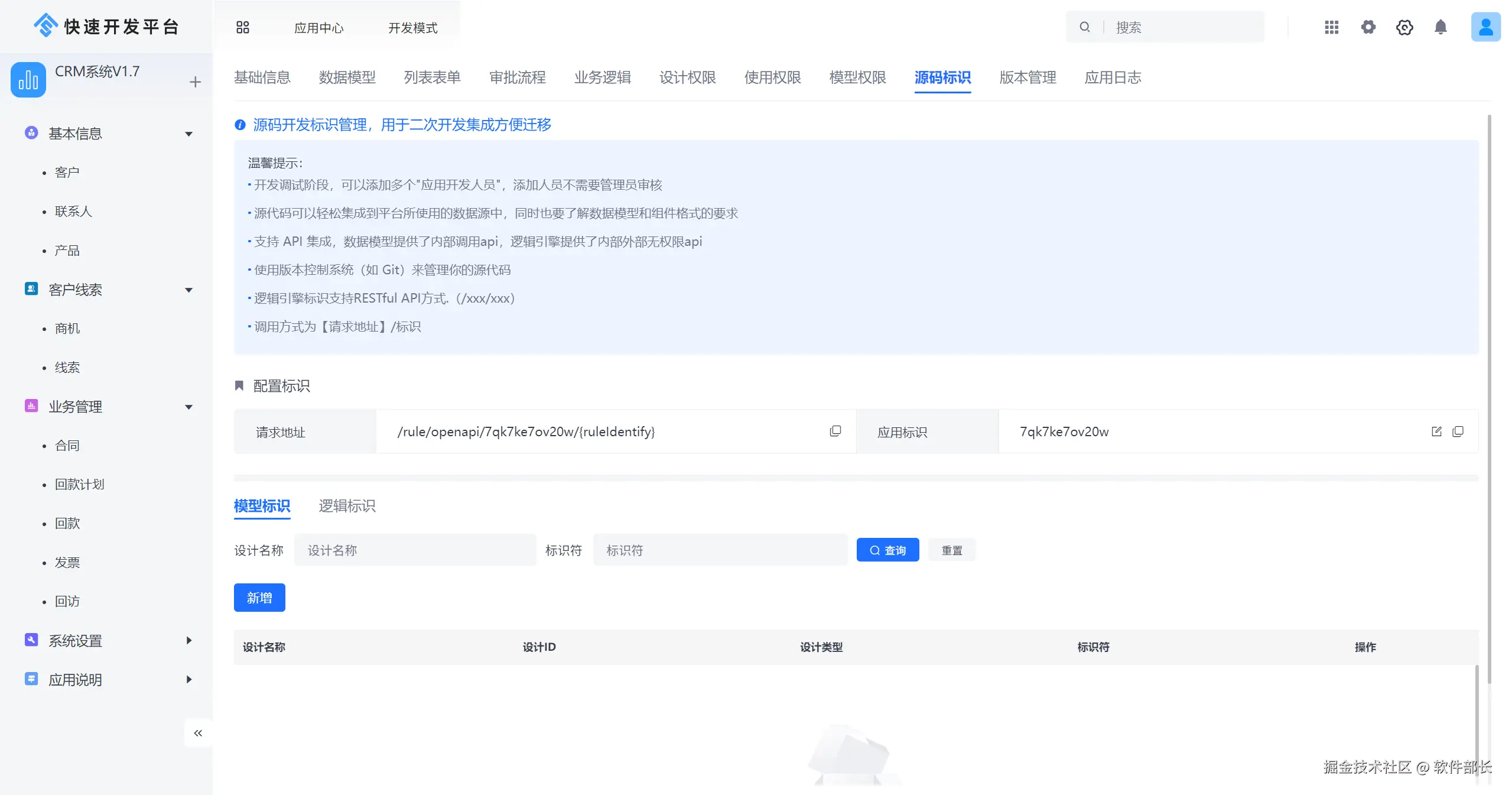This screenshot has width=1512, height=795.
Task: Copy the 应用标识 value with copy icon
Action: [1458, 431]
